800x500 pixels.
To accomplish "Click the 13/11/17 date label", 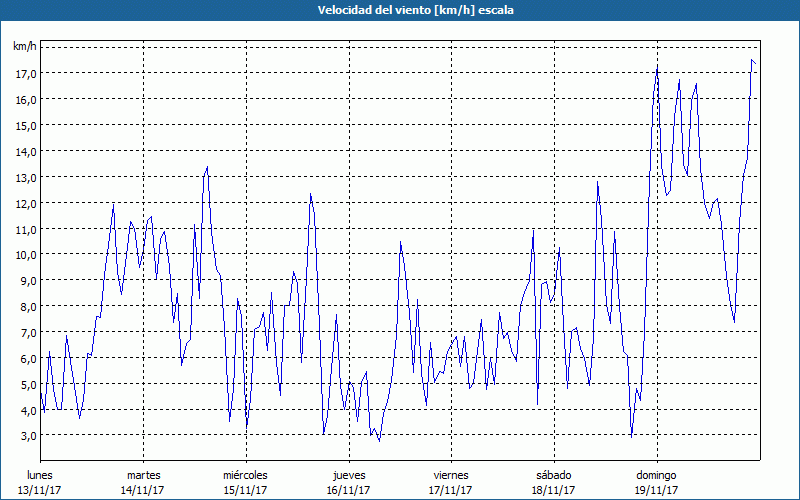I will point(40,490).
